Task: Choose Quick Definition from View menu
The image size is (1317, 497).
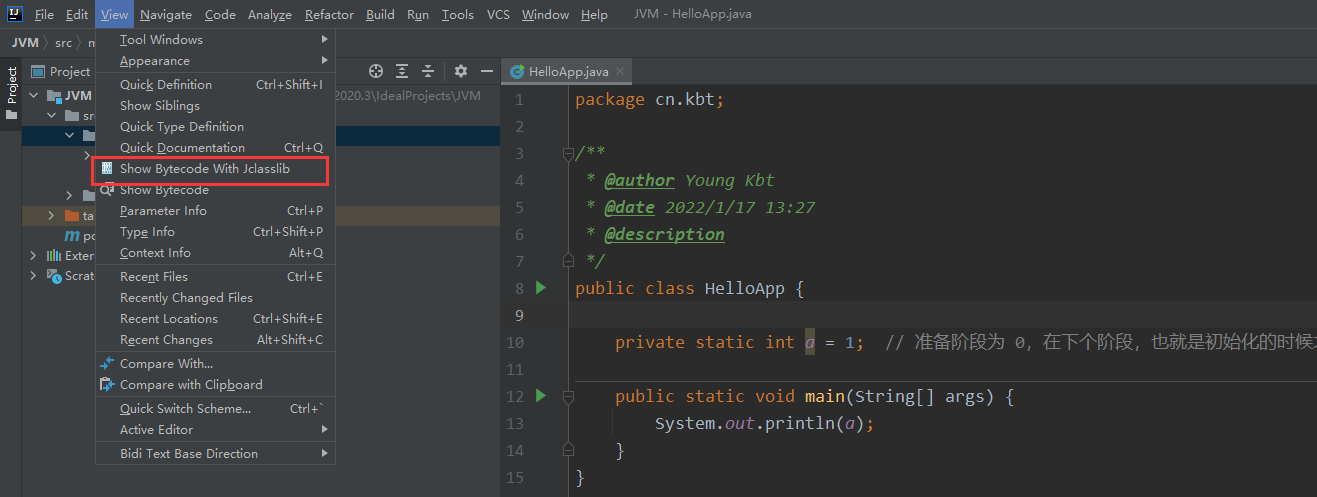Action: pyautogui.click(x=215, y=85)
